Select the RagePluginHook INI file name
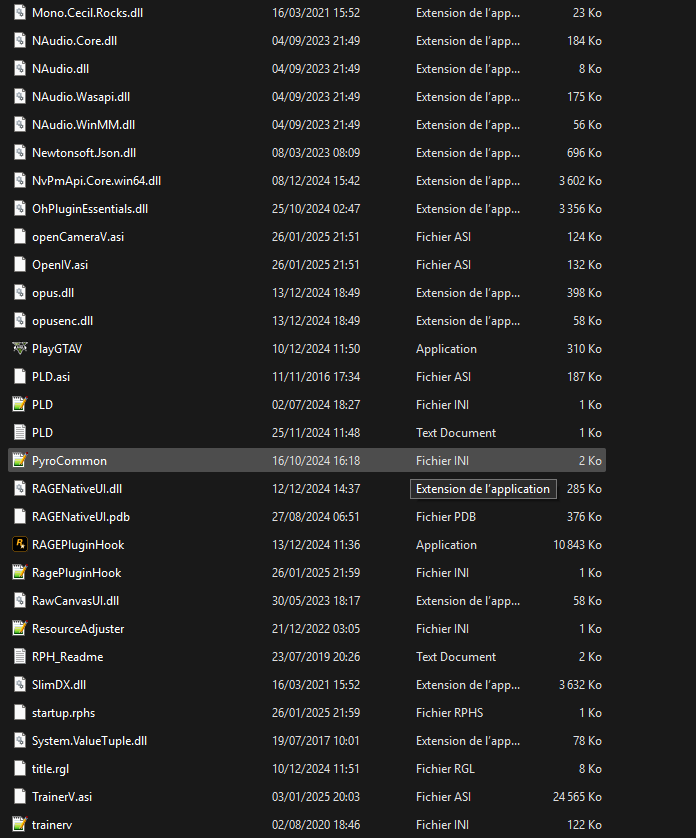The width and height of the screenshot is (696, 838). click(x=77, y=573)
